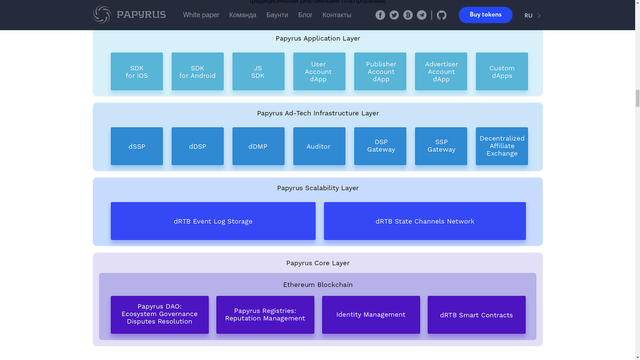640x360 pixels.
Task: Click the dDSP box
Action: point(198,146)
